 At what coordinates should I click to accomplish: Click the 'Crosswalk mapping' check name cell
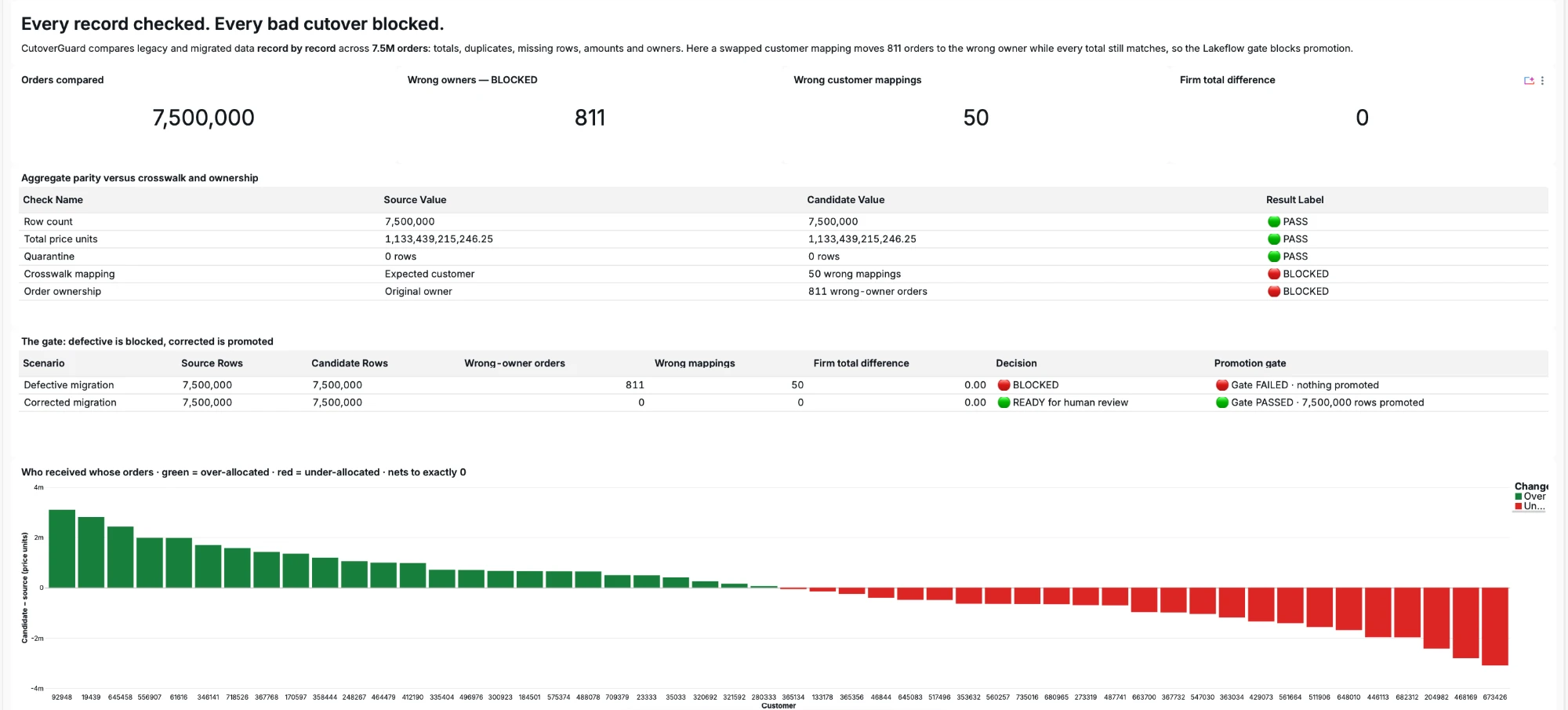pos(69,274)
